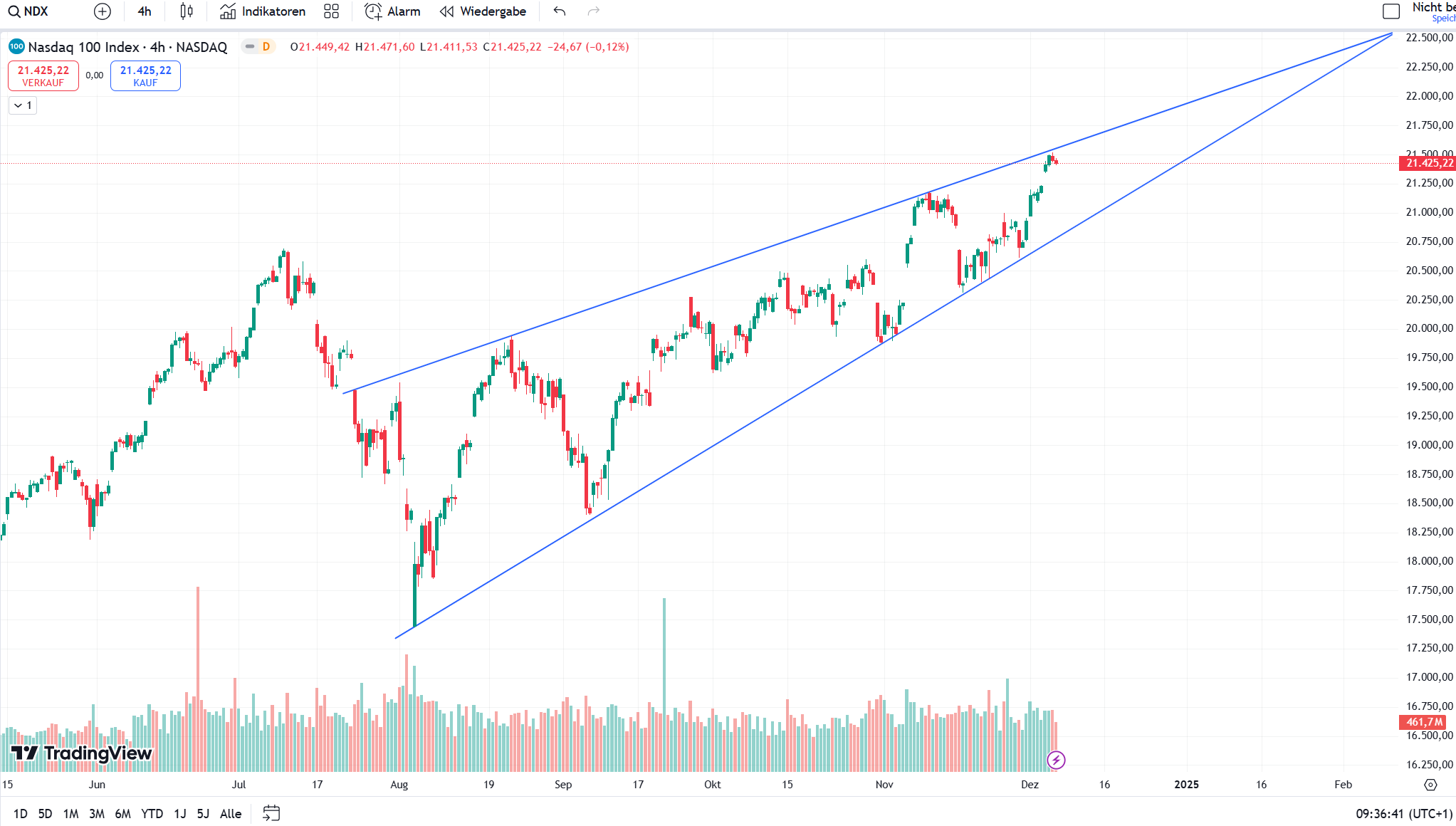
Task: Open timezone menu showing UTC+1
Action: [1403, 813]
